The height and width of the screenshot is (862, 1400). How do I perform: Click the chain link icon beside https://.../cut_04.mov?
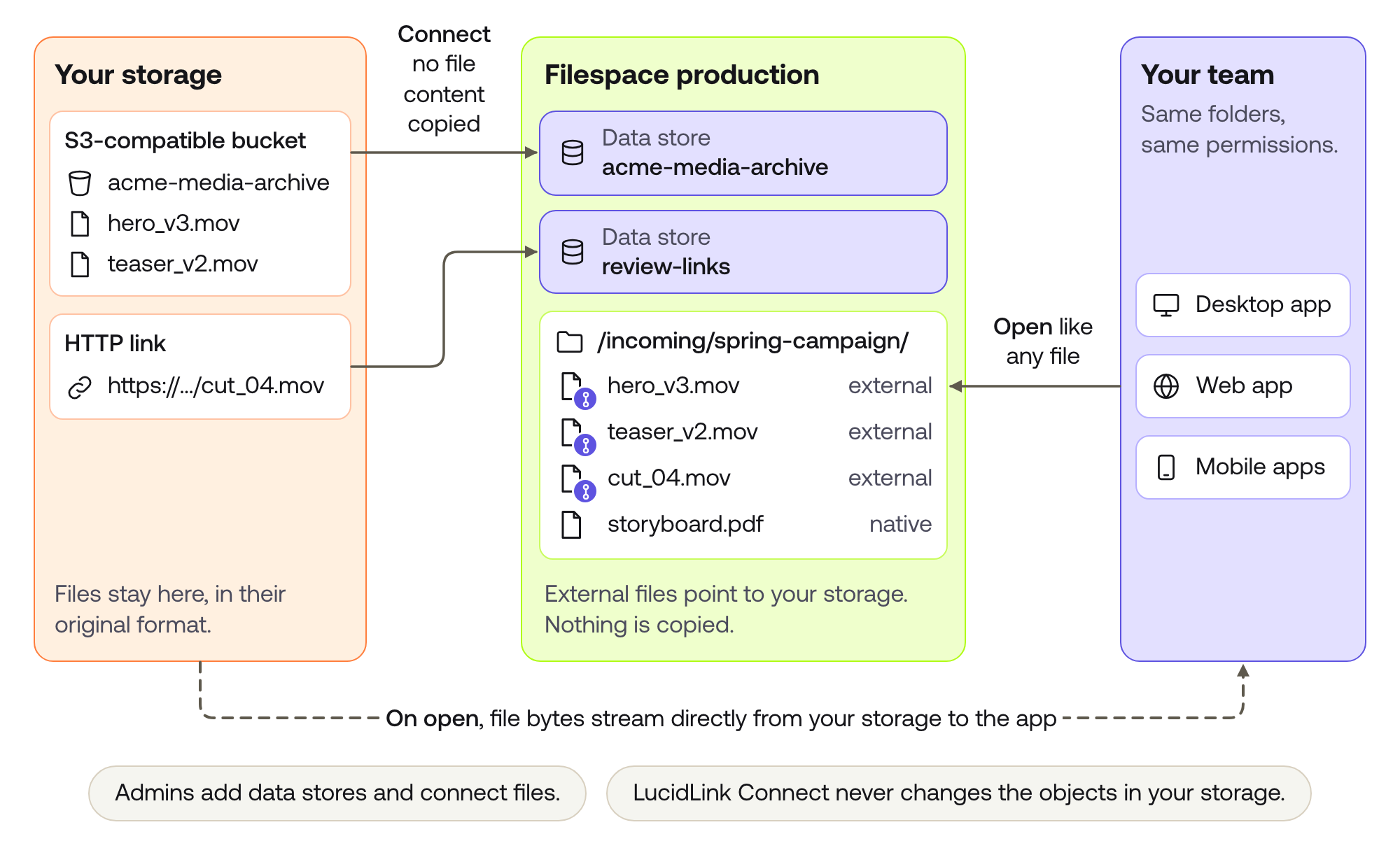pyautogui.click(x=80, y=386)
